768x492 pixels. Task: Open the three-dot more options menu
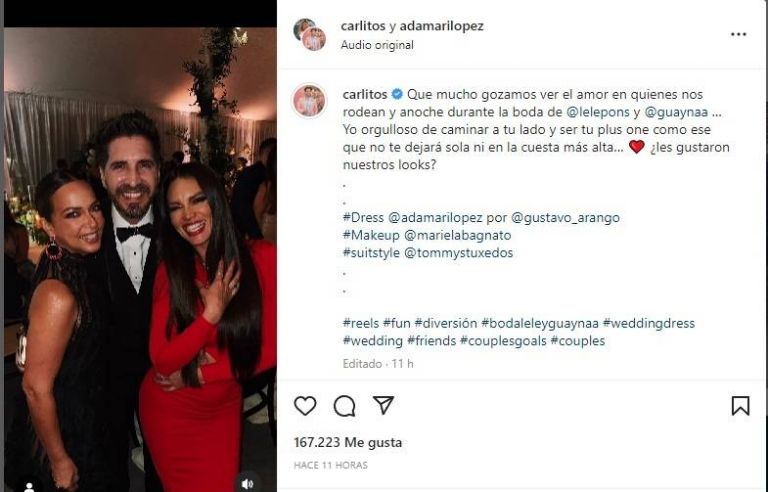click(x=738, y=34)
